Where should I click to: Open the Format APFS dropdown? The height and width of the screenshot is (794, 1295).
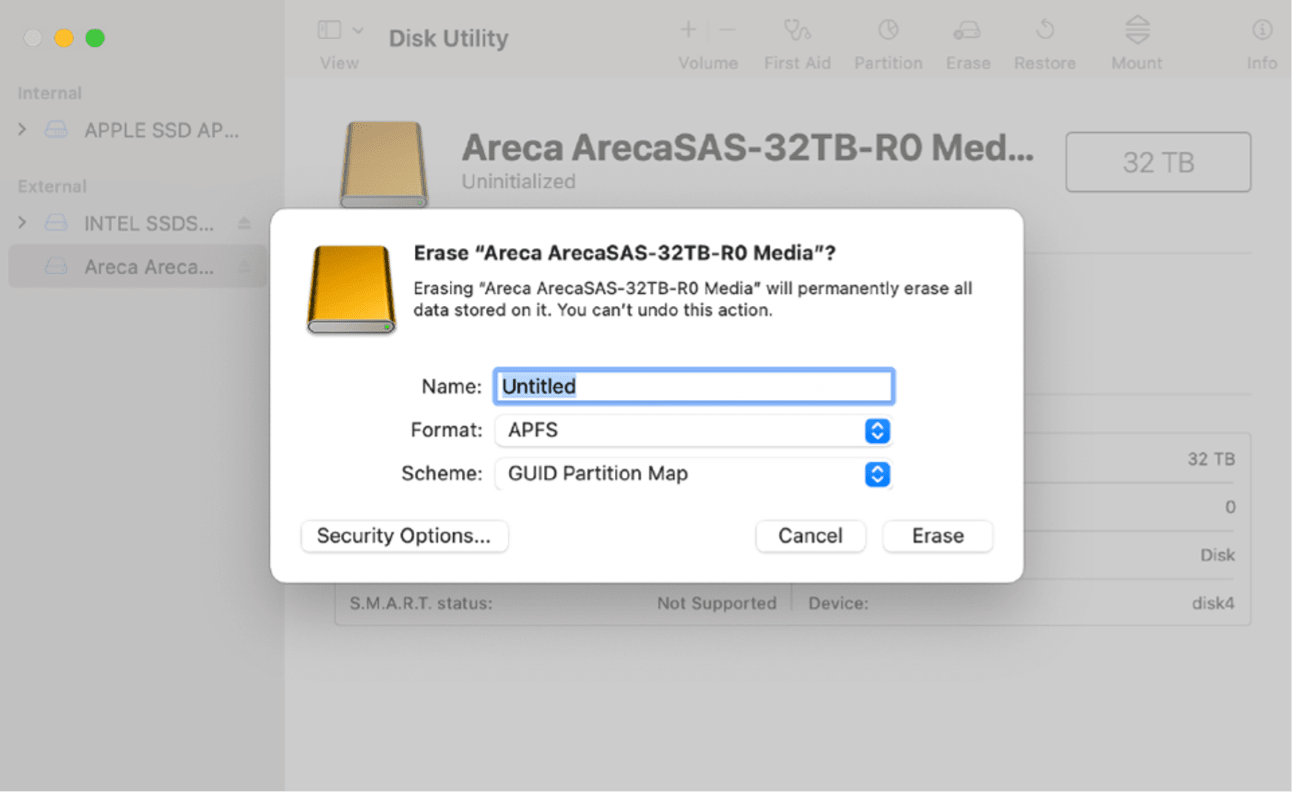[693, 431]
